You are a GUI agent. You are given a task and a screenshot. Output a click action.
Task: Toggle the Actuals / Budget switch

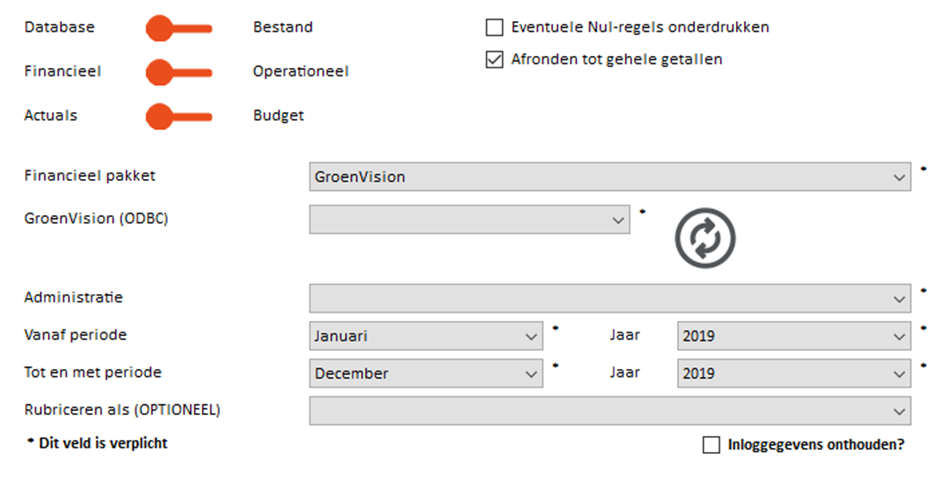click(179, 116)
